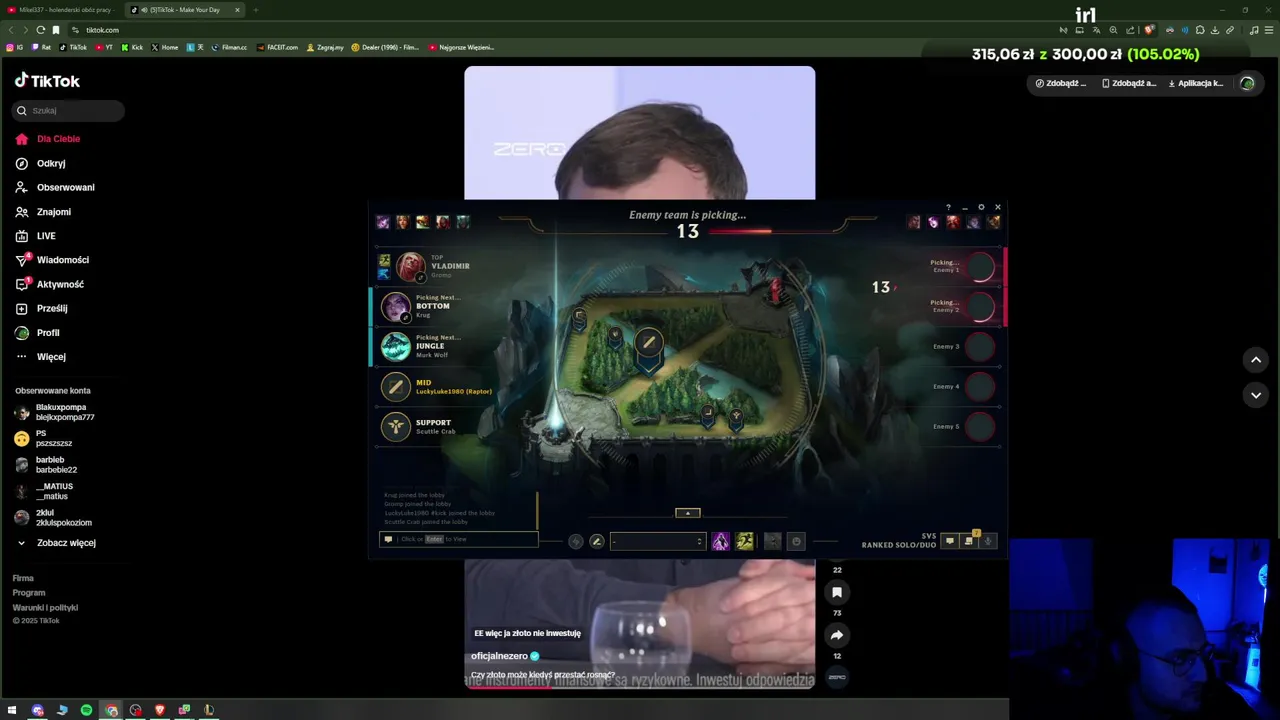Open the Filman.cc bookmark
The height and width of the screenshot is (720, 1280).
click(229, 47)
